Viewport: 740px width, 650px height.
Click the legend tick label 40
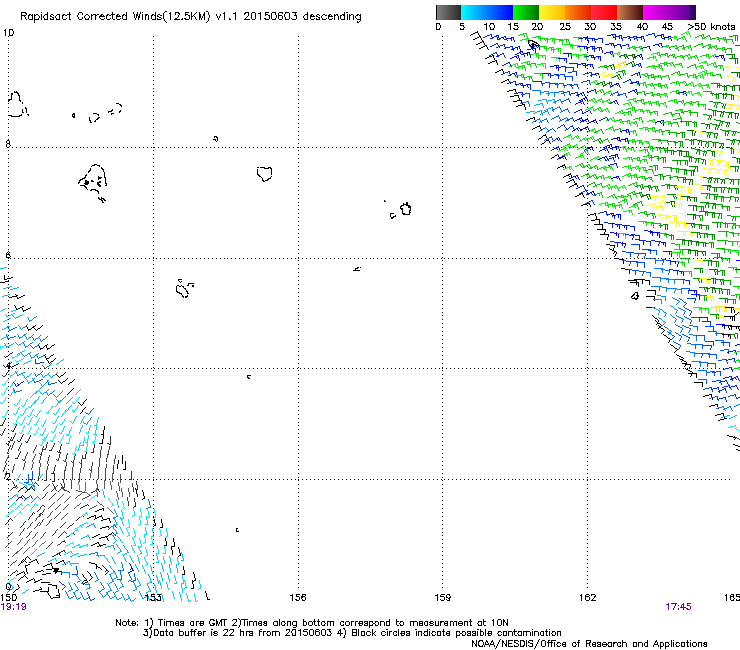(642, 26)
